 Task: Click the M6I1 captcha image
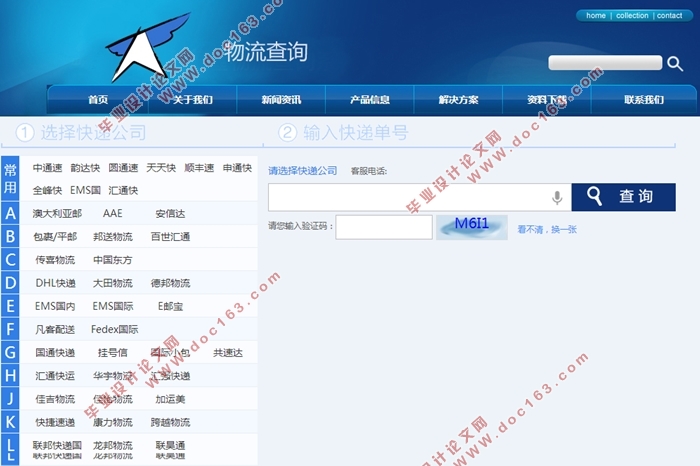471,227
